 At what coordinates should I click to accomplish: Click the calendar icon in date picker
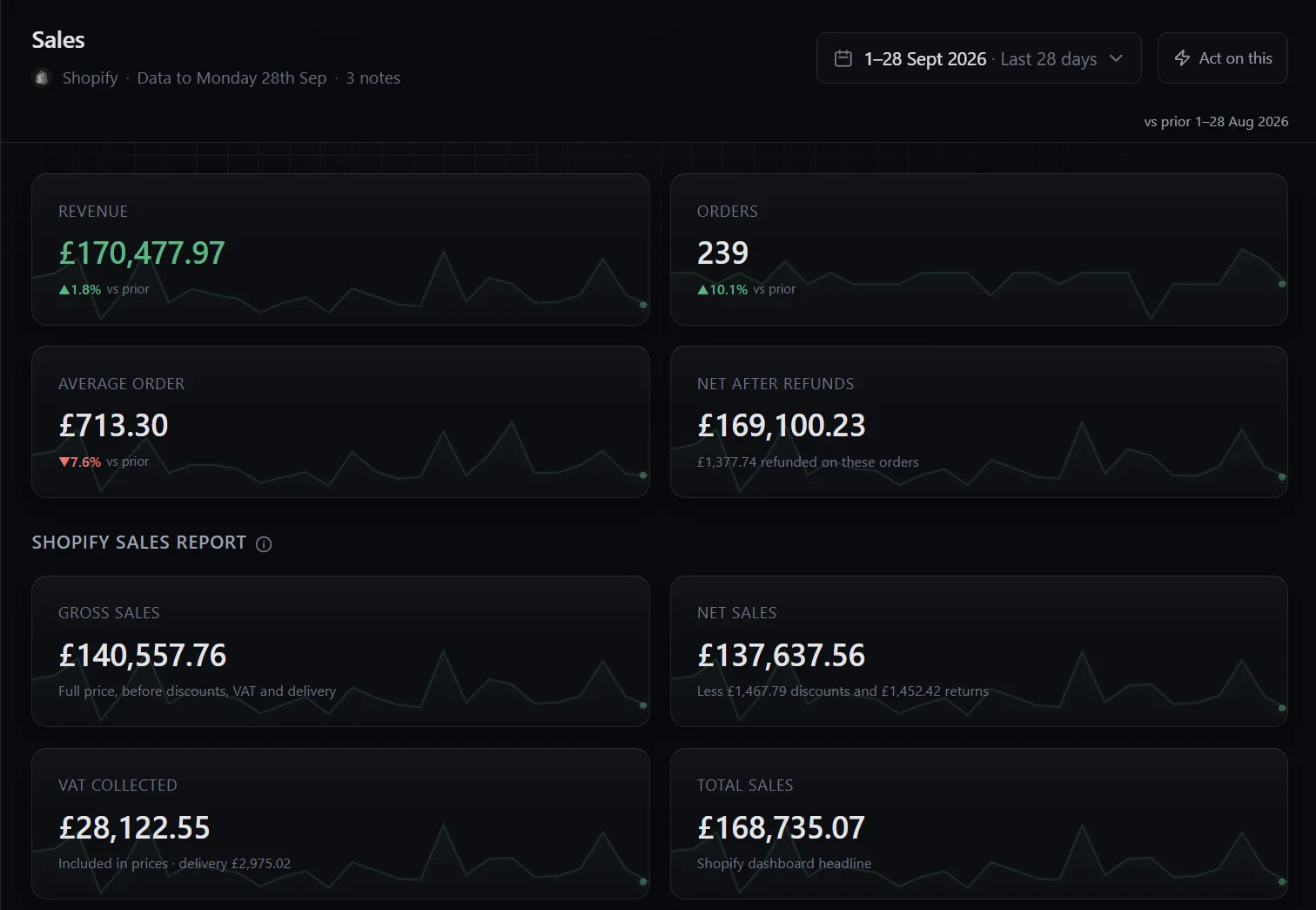point(843,58)
